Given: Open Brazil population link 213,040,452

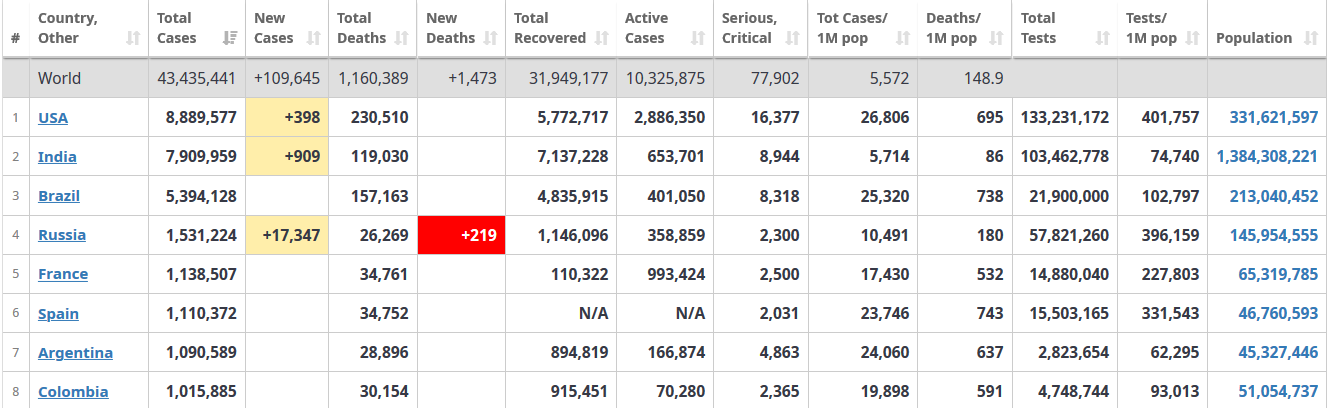Looking at the screenshot, I should pyautogui.click(x=1274, y=195).
